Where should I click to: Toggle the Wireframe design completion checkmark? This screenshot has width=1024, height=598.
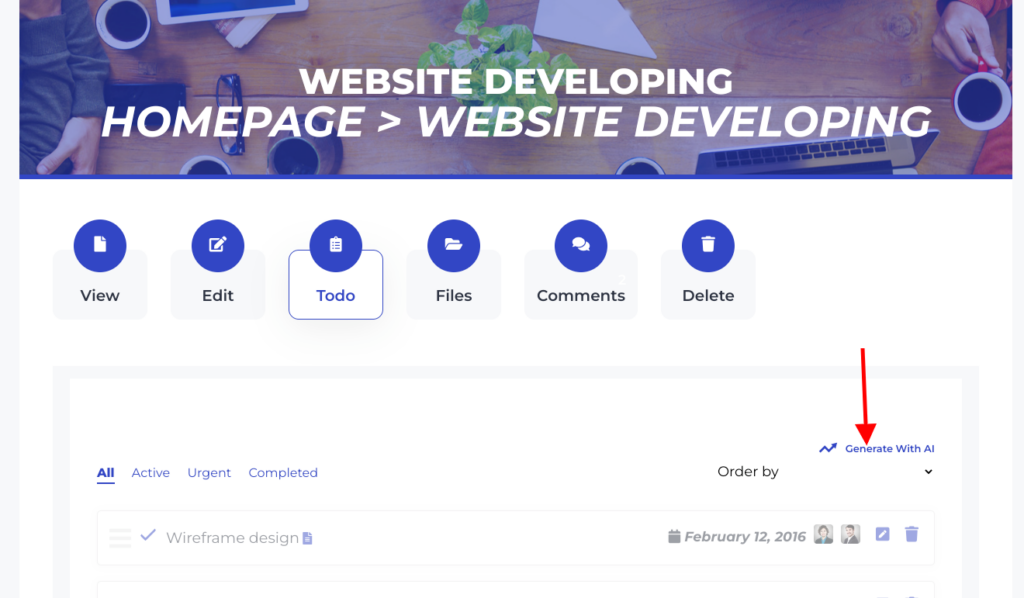click(148, 535)
